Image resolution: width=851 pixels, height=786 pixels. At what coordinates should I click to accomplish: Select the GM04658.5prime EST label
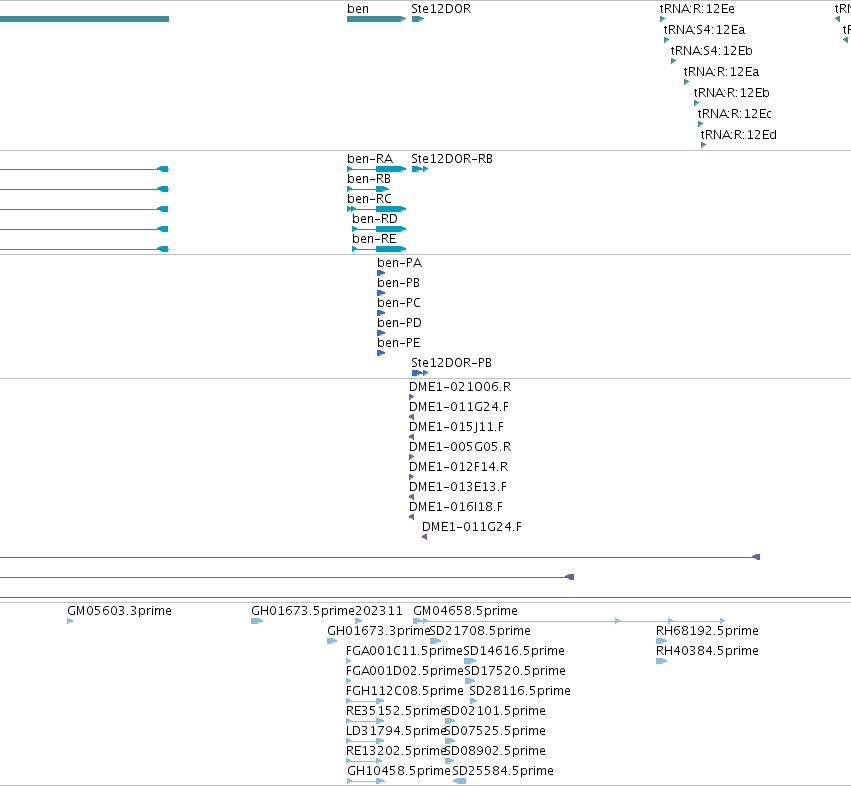(465, 611)
